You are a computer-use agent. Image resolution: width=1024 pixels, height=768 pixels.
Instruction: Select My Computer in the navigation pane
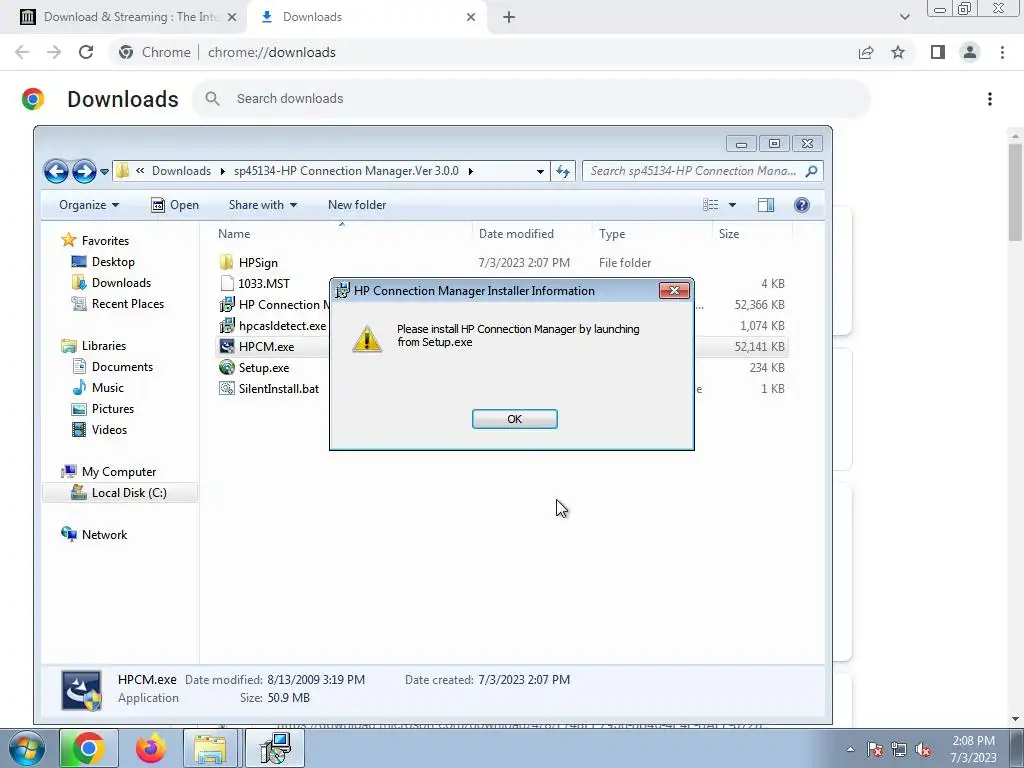coord(108,472)
